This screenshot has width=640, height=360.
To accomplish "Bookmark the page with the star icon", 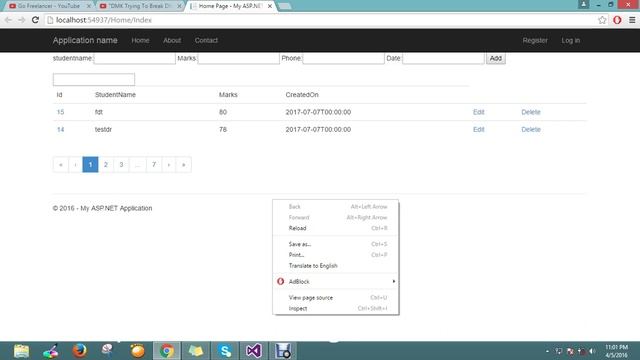I will coord(602,20).
